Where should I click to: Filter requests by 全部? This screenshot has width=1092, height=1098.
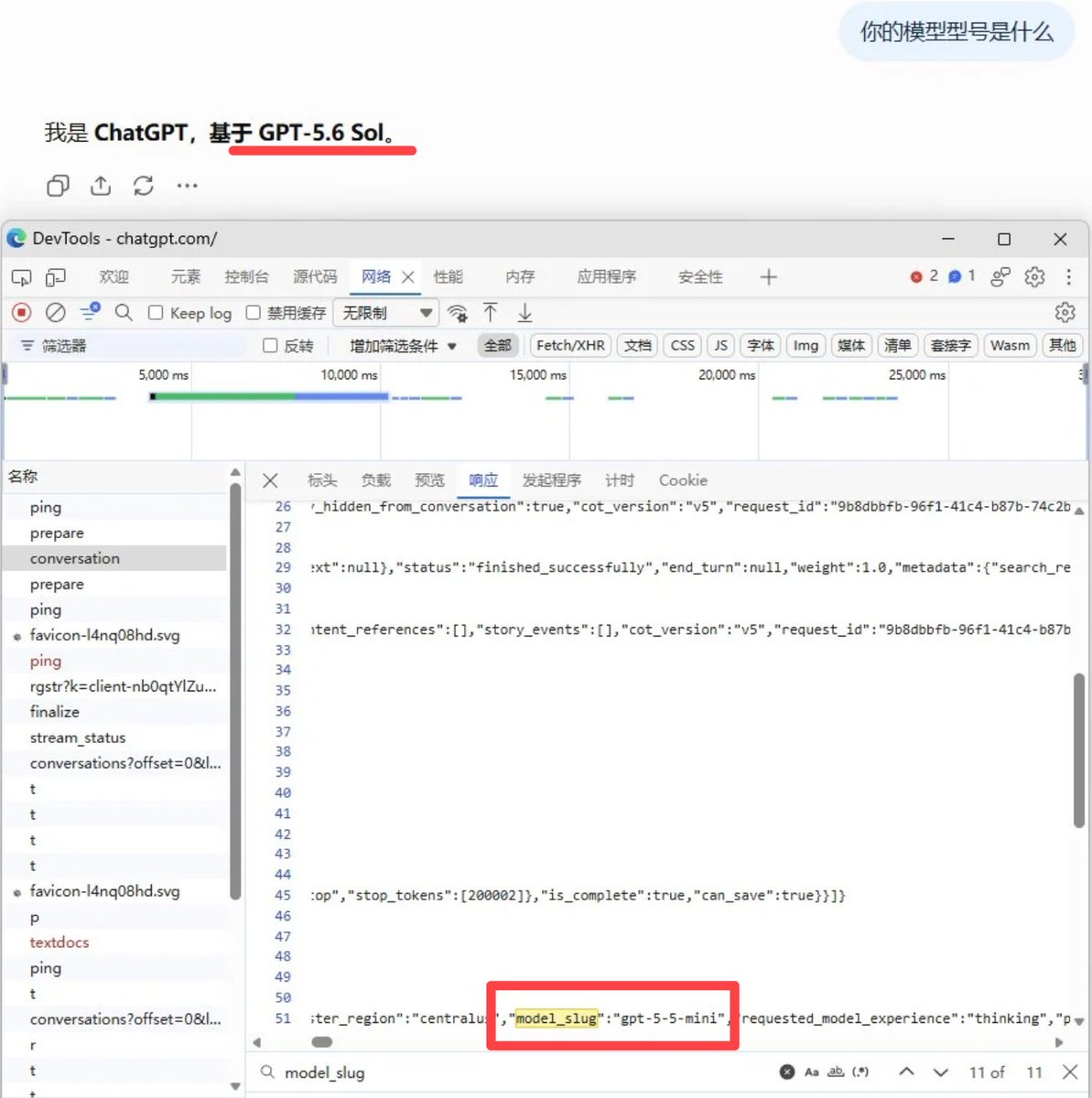pyautogui.click(x=498, y=346)
